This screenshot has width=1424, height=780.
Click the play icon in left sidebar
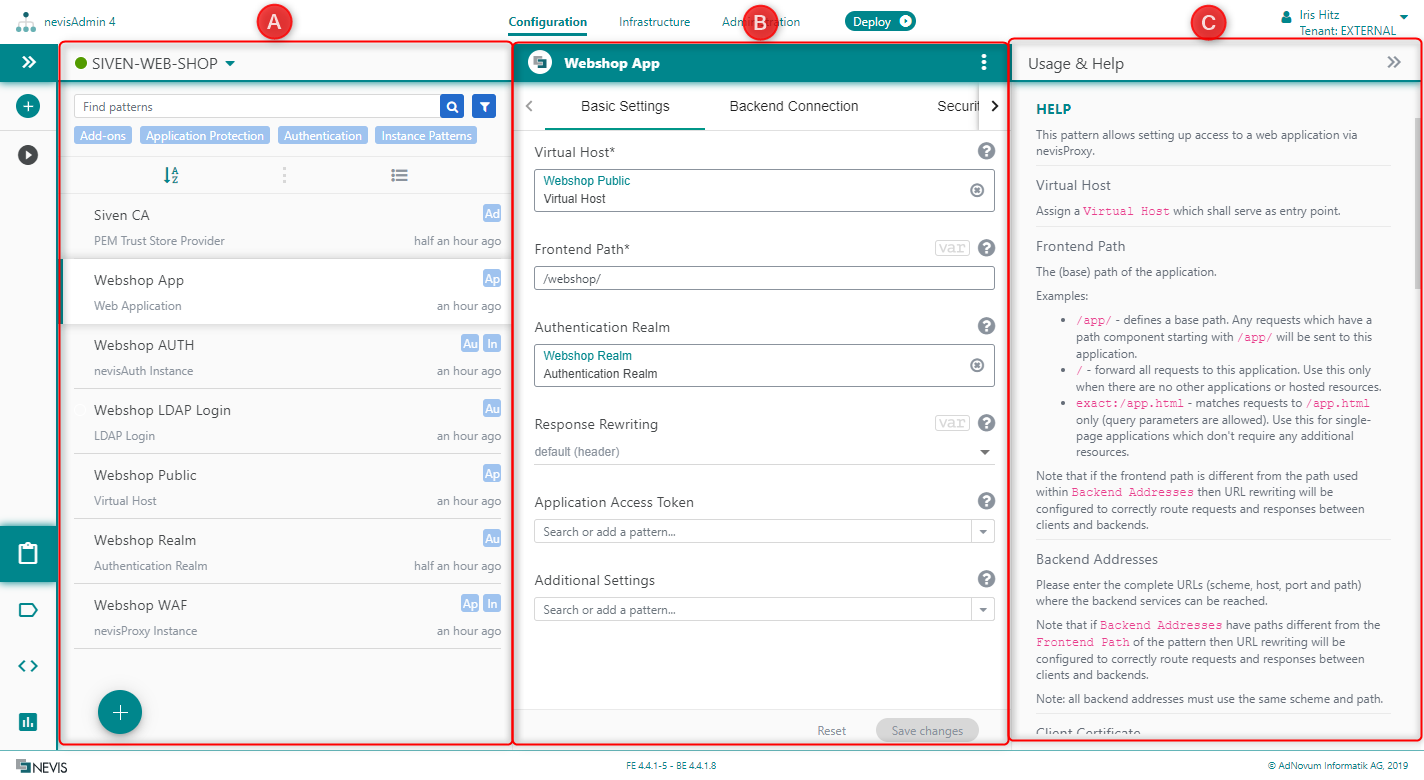tap(28, 155)
